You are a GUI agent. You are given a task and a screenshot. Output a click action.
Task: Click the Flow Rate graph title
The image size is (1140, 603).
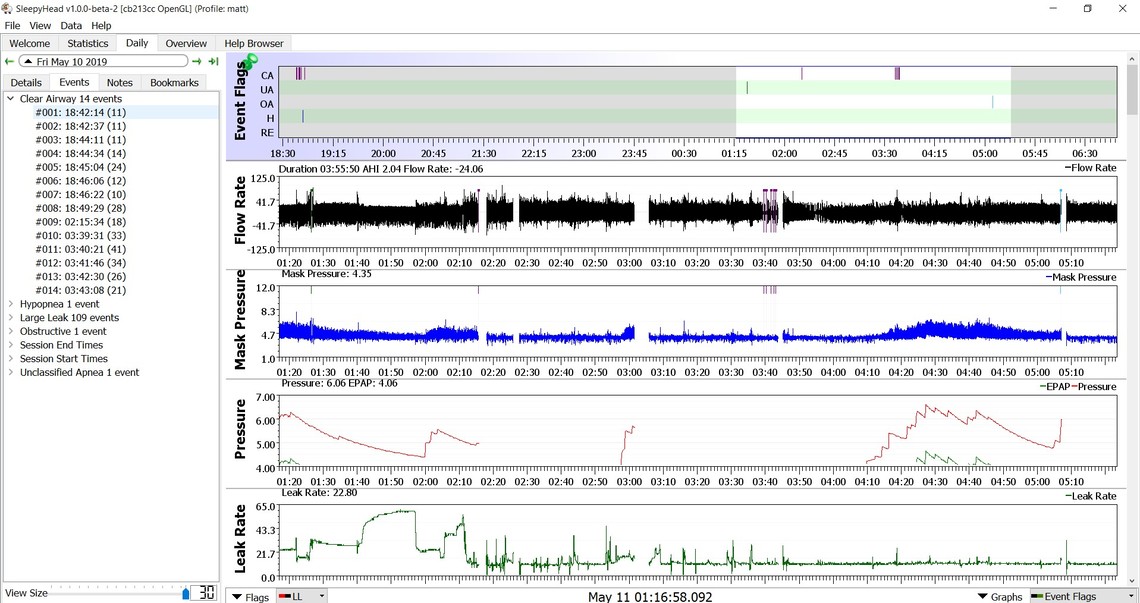point(241,210)
